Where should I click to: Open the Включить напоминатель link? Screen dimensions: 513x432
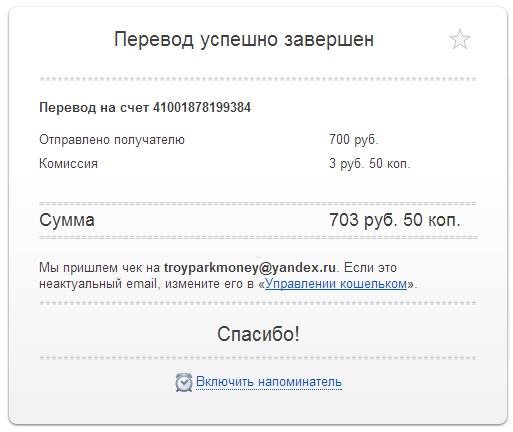point(269,382)
